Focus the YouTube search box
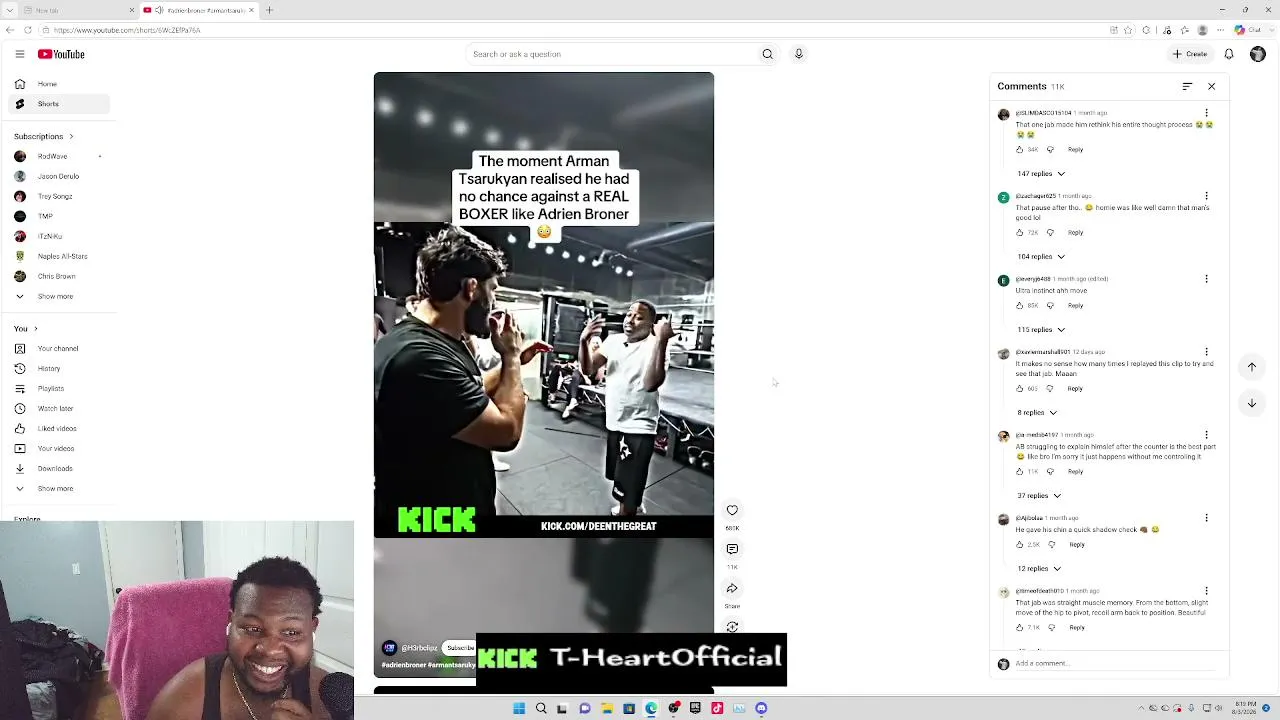The width and height of the screenshot is (1280, 720). [x=610, y=54]
